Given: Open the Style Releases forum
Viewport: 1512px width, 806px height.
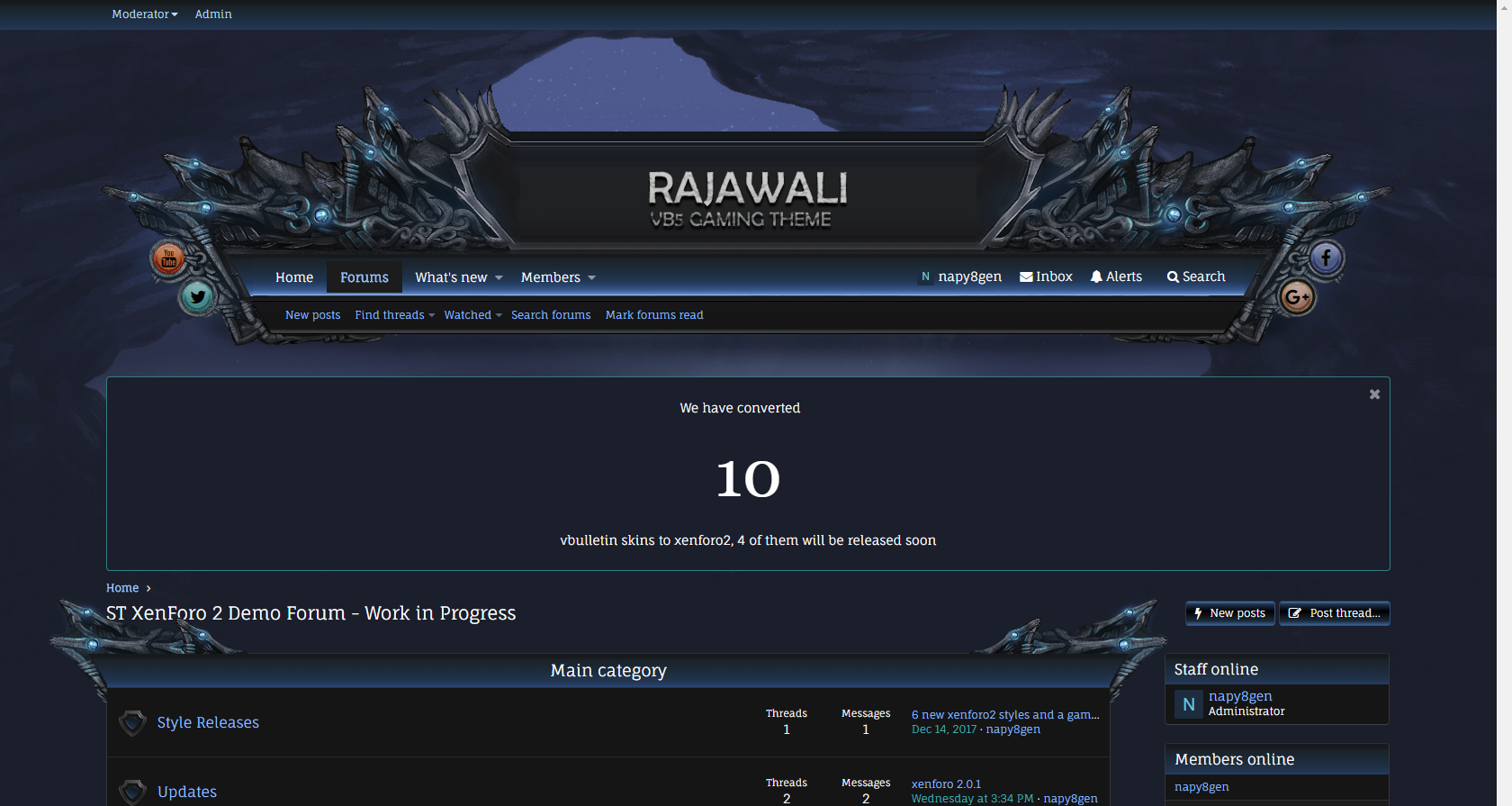Looking at the screenshot, I should click(208, 722).
